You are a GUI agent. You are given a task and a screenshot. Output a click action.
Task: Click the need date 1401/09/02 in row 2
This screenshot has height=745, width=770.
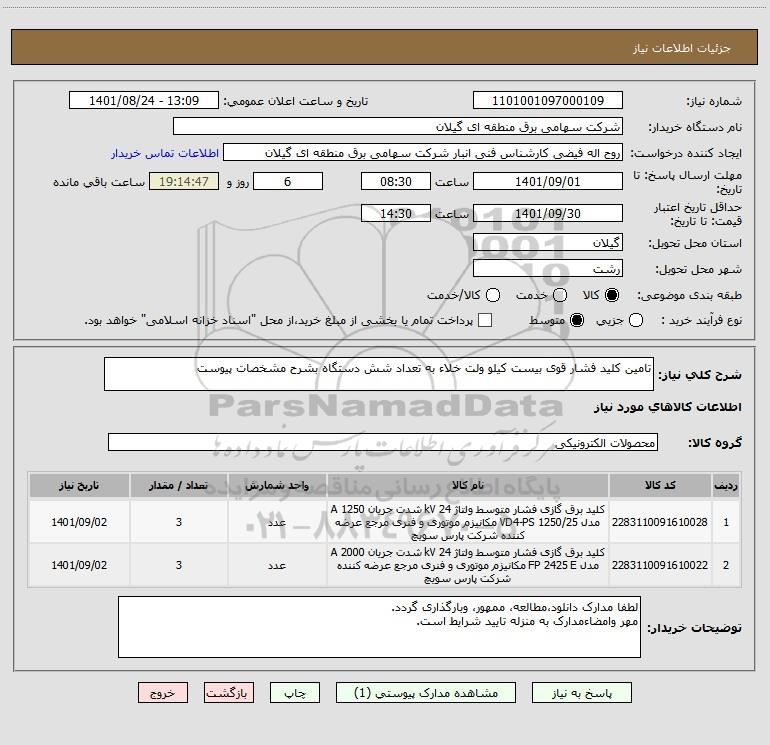pyautogui.click(x=79, y=565)
